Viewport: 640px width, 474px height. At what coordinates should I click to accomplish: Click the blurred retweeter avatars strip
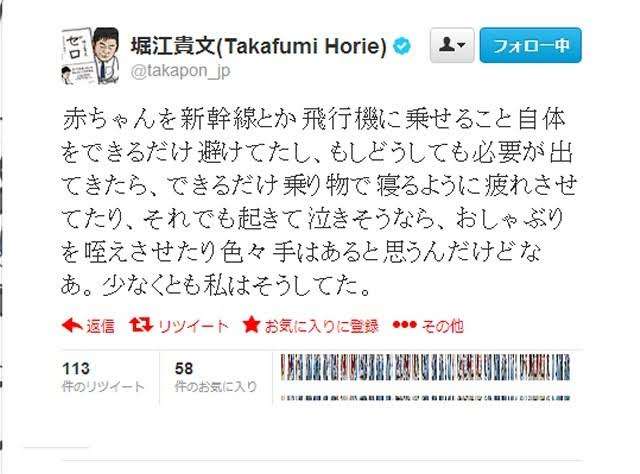(425, 367)
